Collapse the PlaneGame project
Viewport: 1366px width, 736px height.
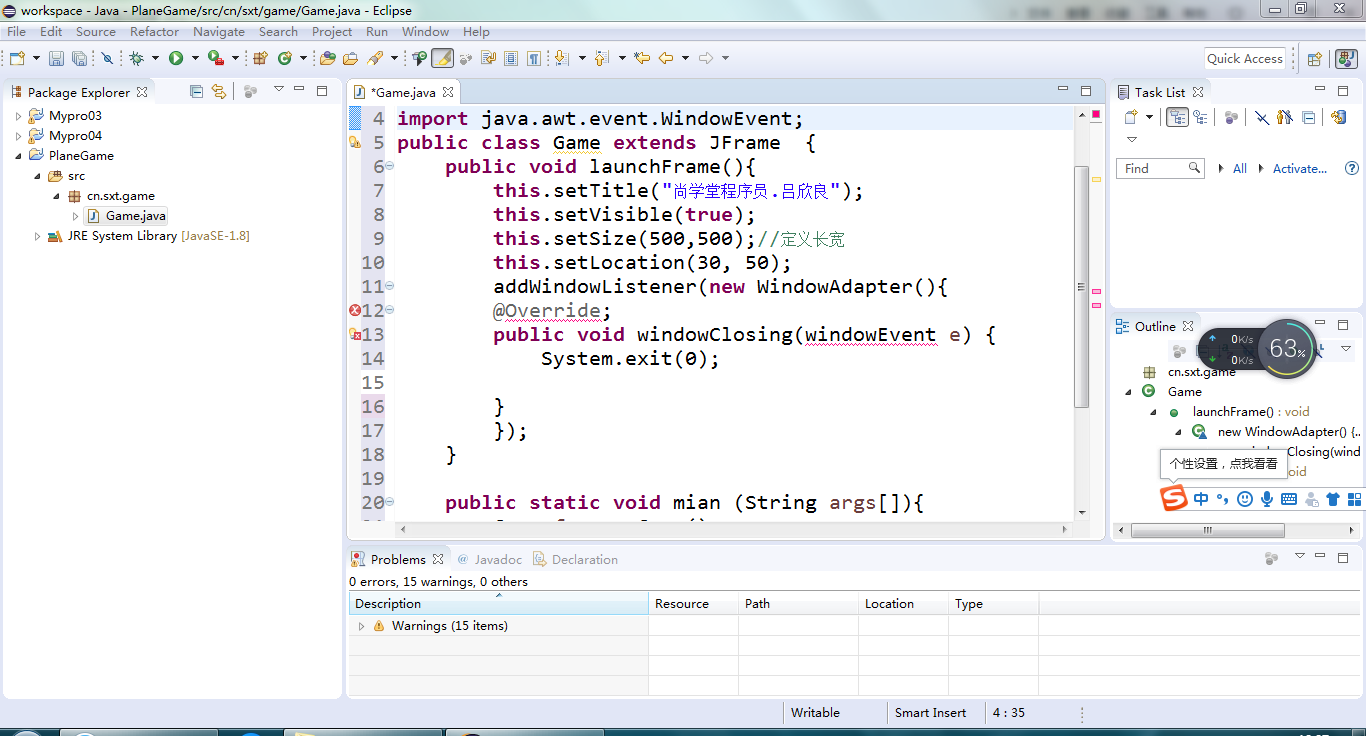pos(18,156)
